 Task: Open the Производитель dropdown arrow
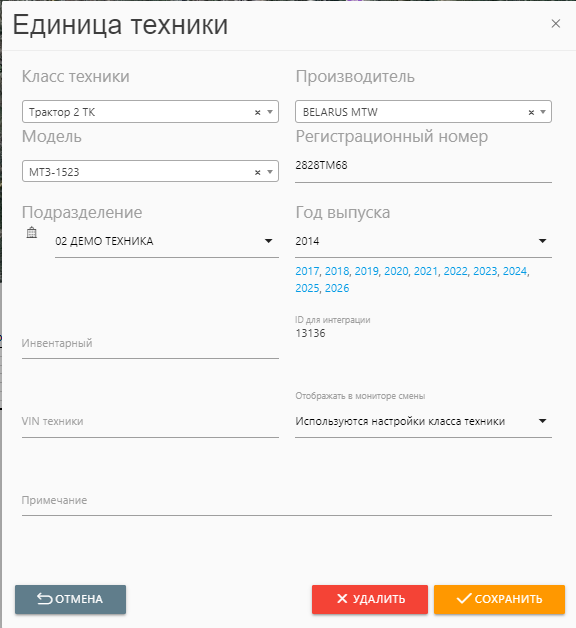click(543, 112)
